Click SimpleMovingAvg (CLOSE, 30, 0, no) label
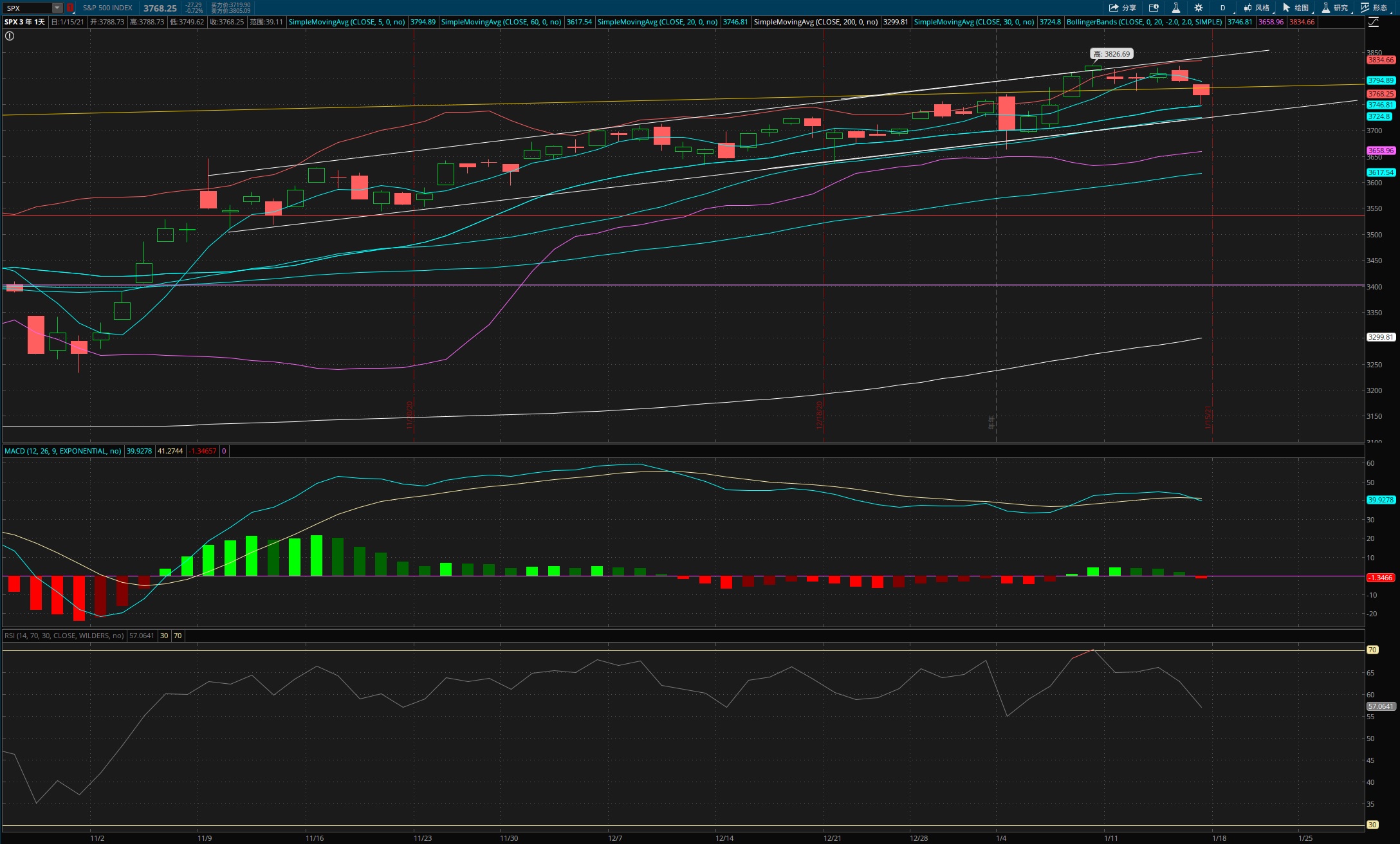 (974, 22)
